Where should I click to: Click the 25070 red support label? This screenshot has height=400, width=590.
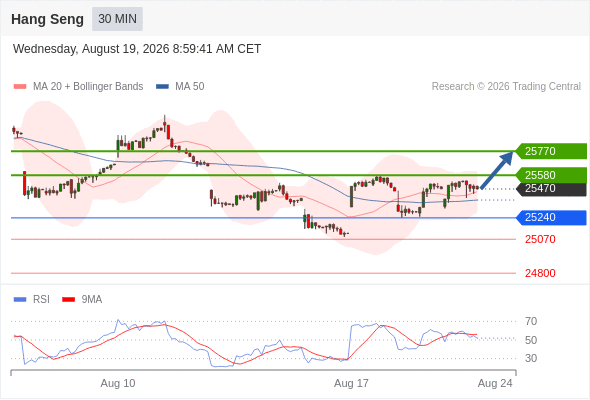pos(540,239)
